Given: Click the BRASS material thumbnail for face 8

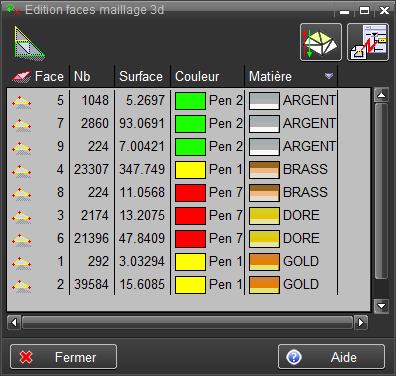Looking at the screenshot, I should (x=264, y=193).
